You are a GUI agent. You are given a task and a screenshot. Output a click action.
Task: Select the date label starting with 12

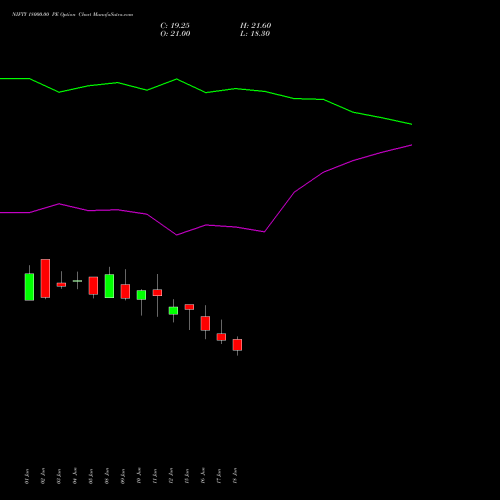[x=171, y=476]
